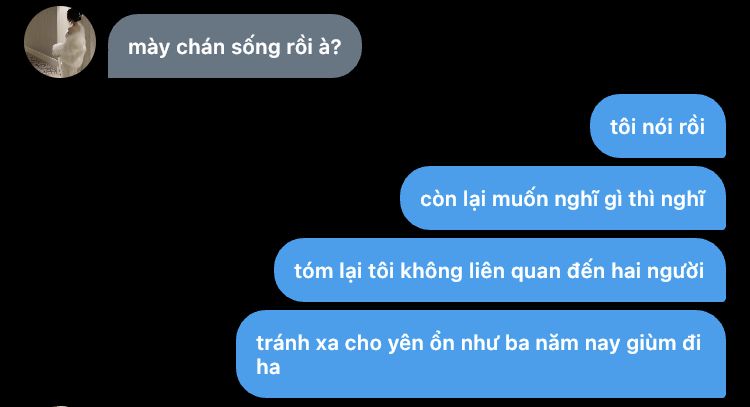Click the word "tránh" in the bottom bubble
This screenshot has width=750, height=407.
[283, 343]
